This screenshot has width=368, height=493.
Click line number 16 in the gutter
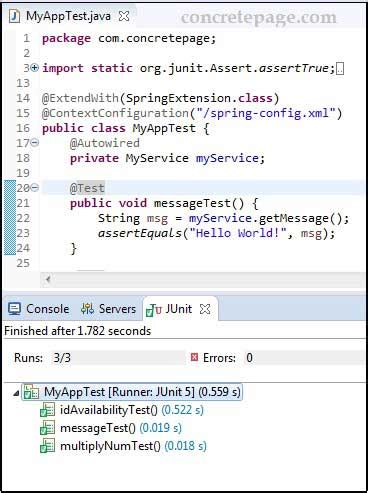point(23,128)
